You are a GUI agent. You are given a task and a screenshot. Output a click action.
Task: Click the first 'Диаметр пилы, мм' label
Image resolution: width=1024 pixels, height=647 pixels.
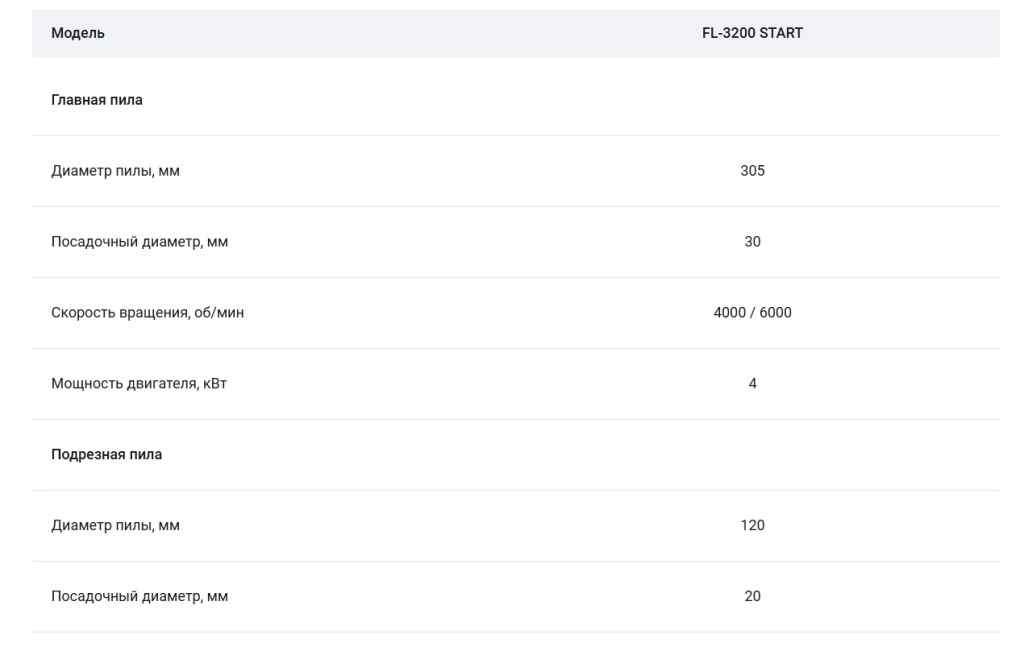point(115,171)
